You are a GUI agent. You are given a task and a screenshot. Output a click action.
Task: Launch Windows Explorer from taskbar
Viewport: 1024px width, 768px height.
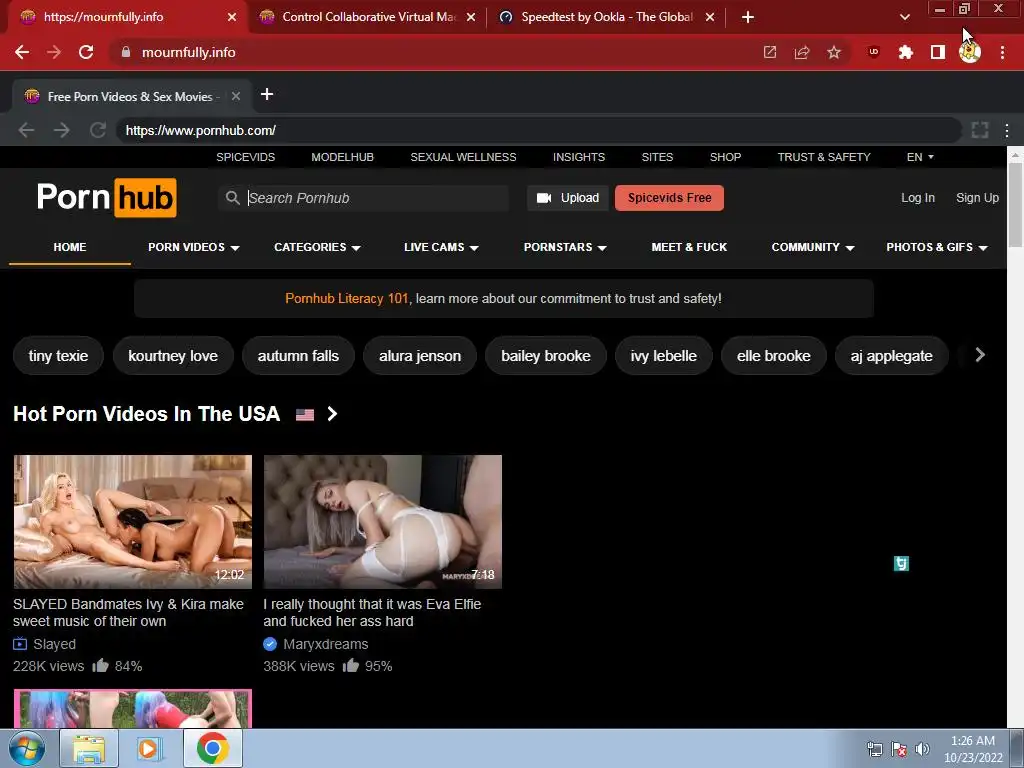click(x=89, y=748)
